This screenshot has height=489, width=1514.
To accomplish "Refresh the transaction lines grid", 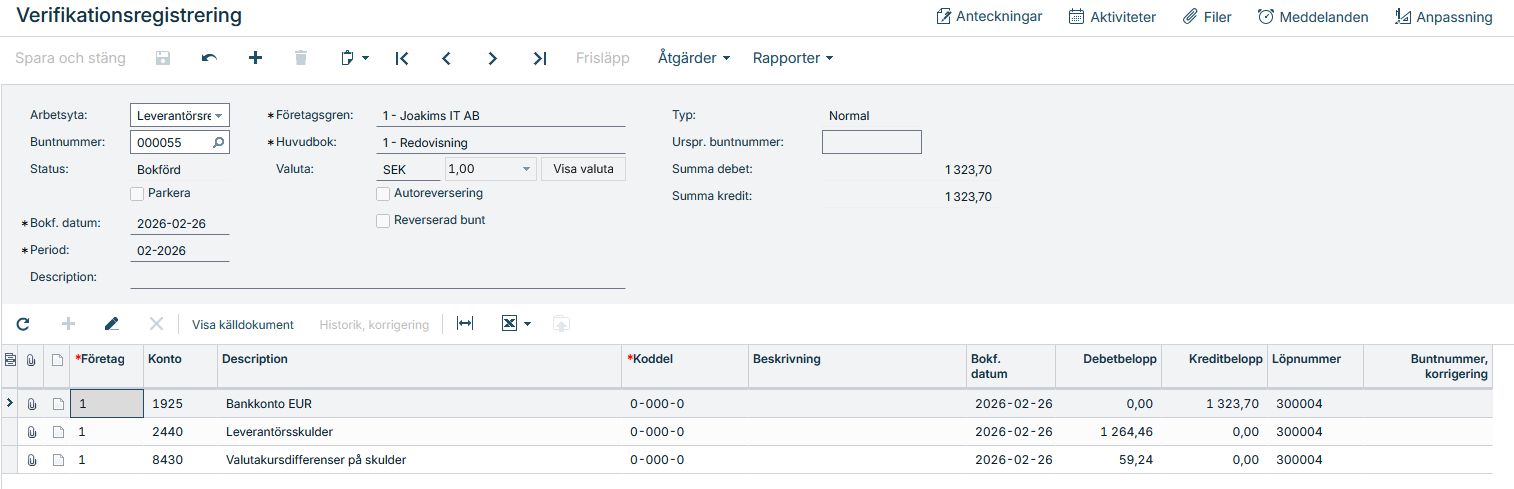I will tap(23, 324).
